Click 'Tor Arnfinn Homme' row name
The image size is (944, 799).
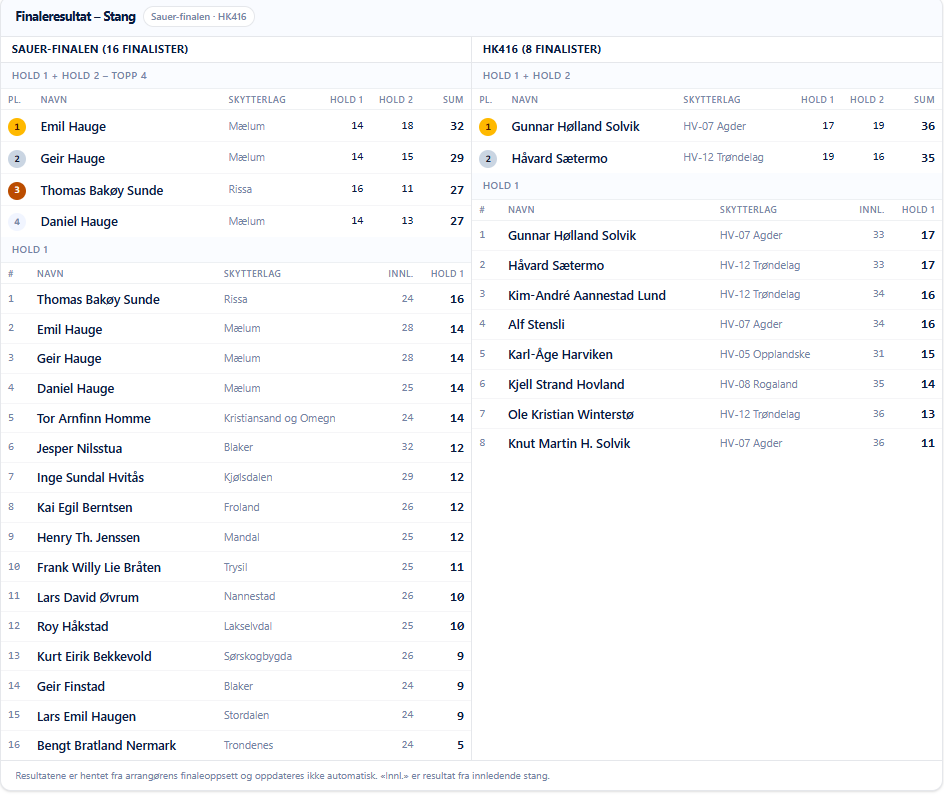(94, 418)
